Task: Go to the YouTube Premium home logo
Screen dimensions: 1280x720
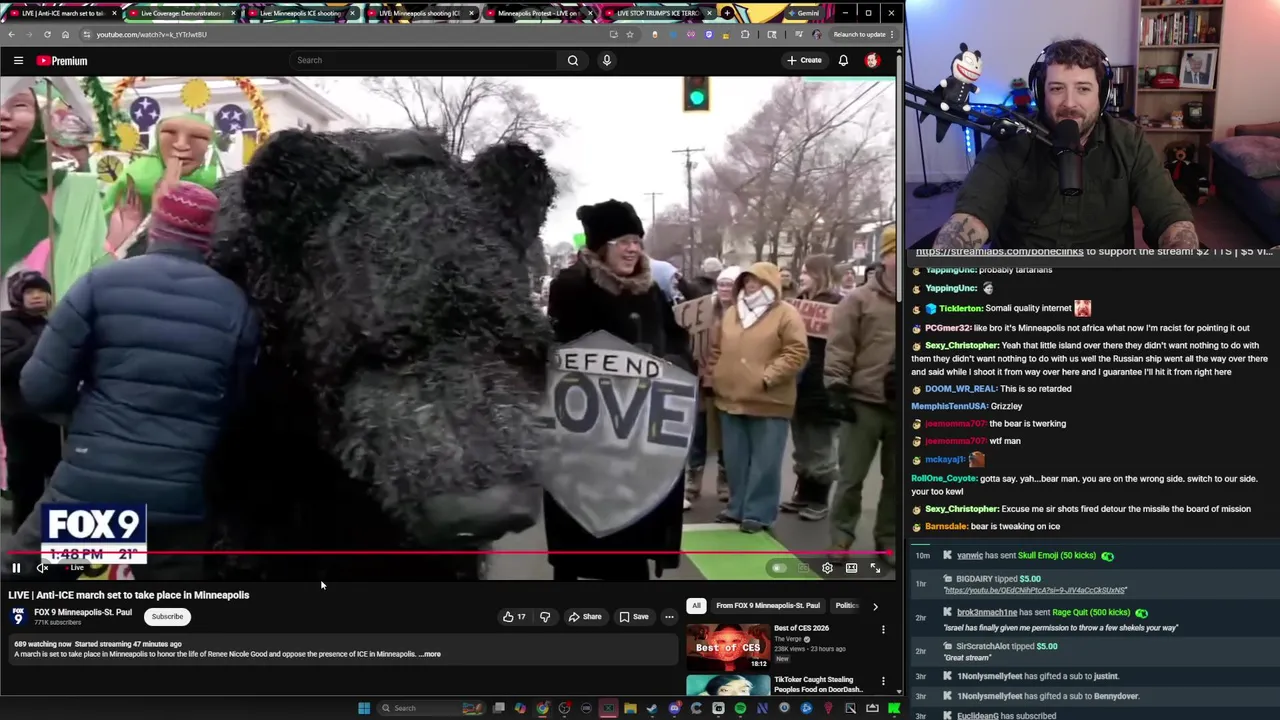Action: 62,61
